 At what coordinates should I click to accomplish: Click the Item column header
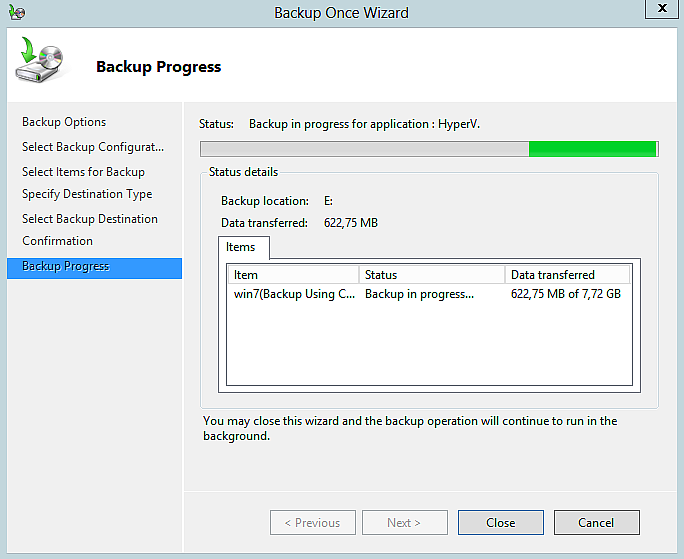click(x=293, y=275)
